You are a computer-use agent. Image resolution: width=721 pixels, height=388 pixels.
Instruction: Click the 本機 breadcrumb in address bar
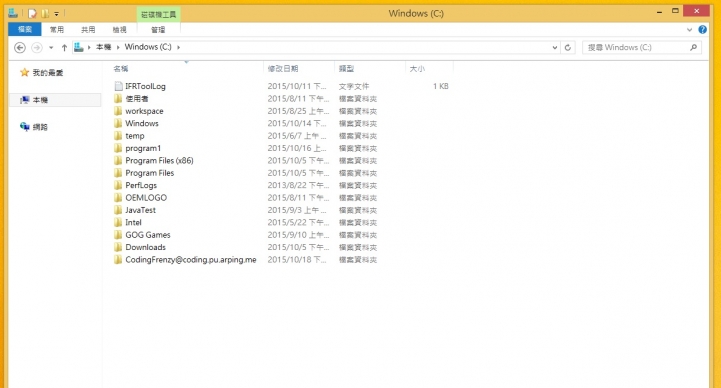pyautogui.click(x=103, y=47)
